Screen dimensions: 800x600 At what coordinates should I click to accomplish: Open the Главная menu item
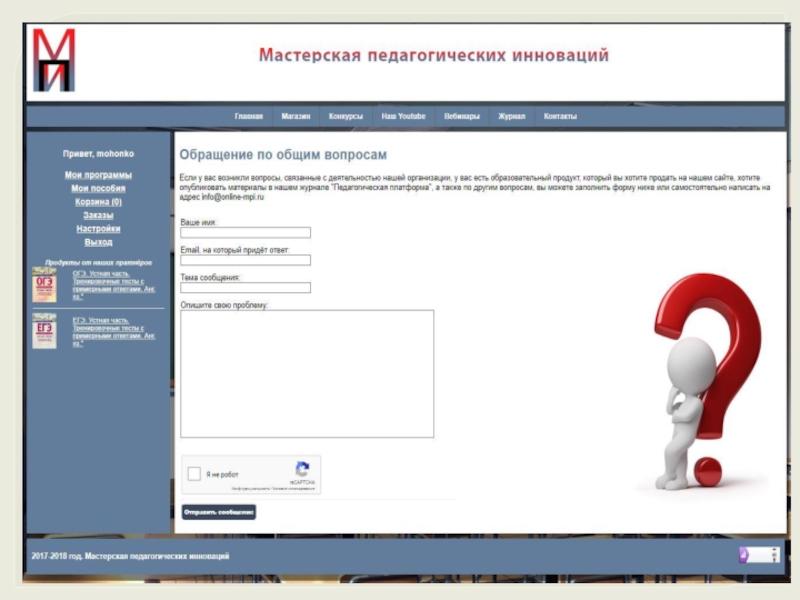(x=249, y=117)
